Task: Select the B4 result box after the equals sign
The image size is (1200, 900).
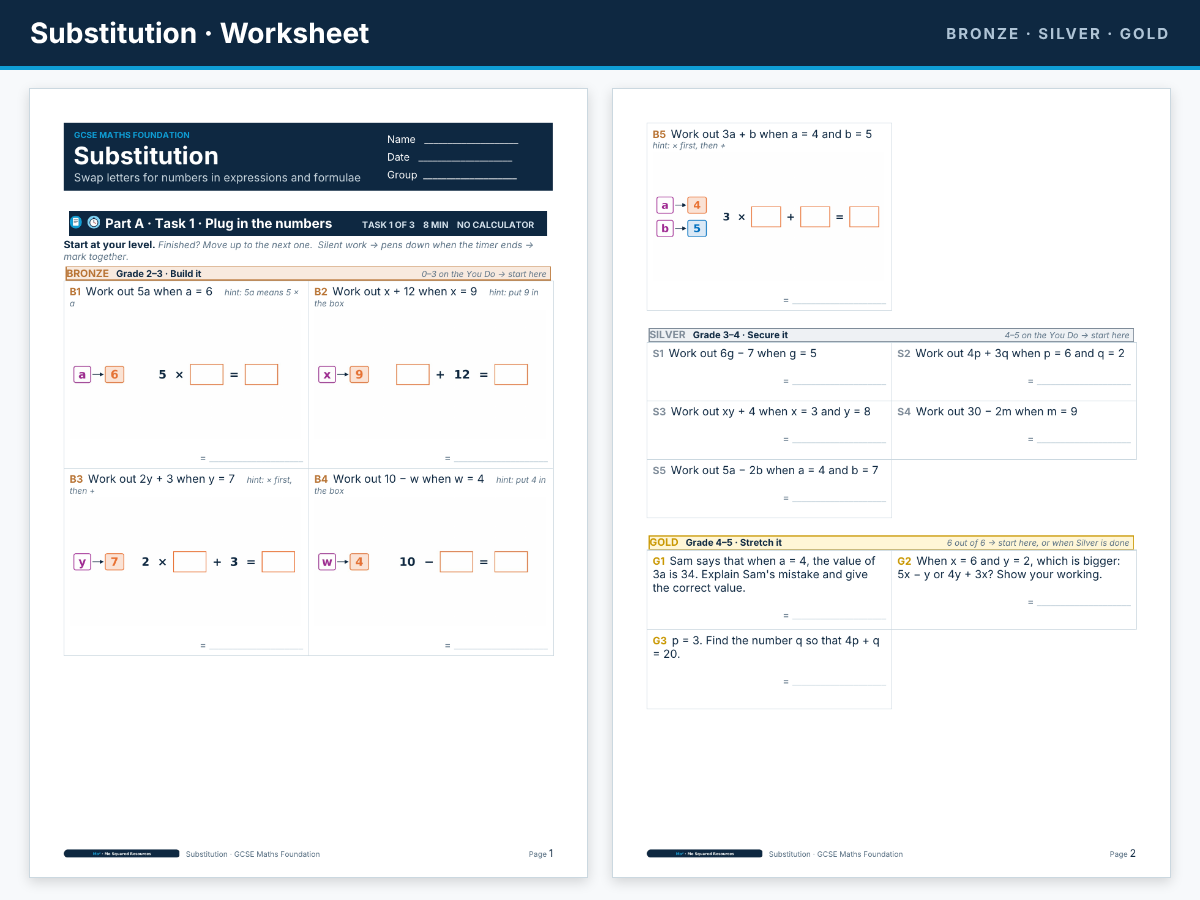Action: pos(511,561)
